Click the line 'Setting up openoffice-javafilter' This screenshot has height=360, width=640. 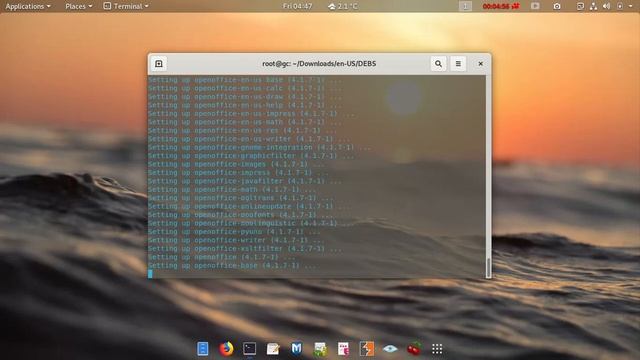[245, 181]
